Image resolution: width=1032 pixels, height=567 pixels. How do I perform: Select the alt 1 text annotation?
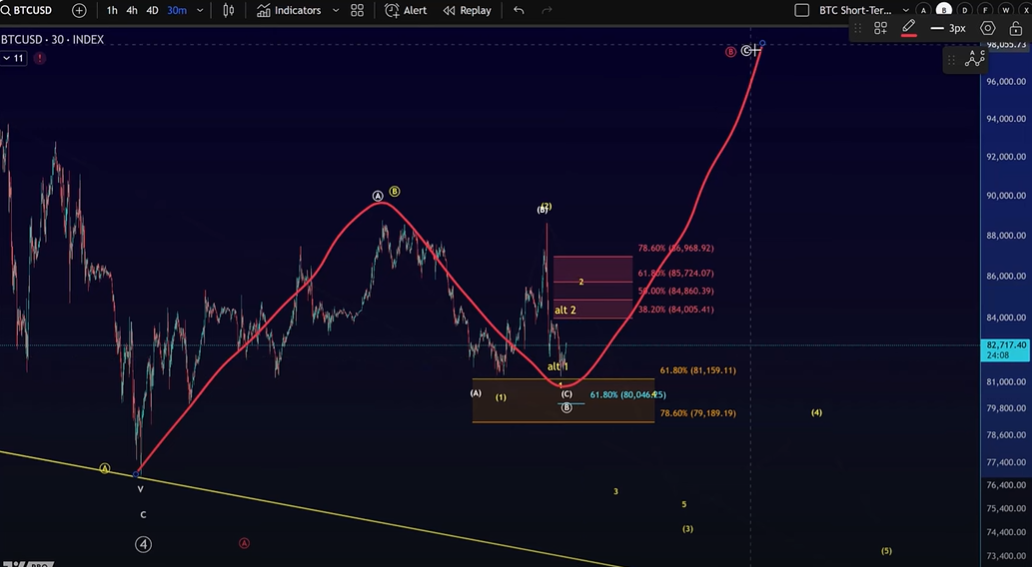coord(557,366)
